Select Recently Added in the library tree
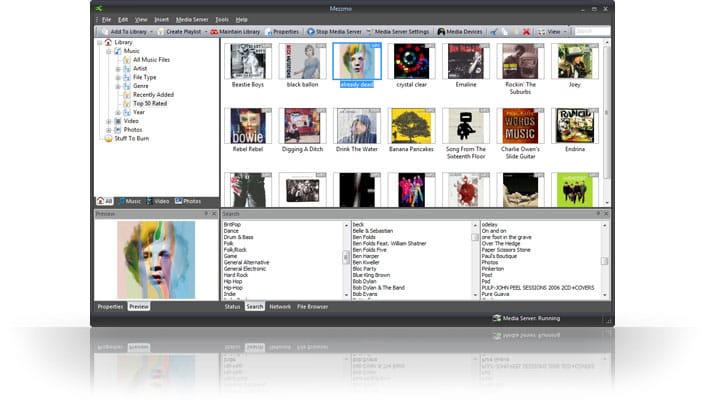The image size is (705, 400). pos(153,95)
